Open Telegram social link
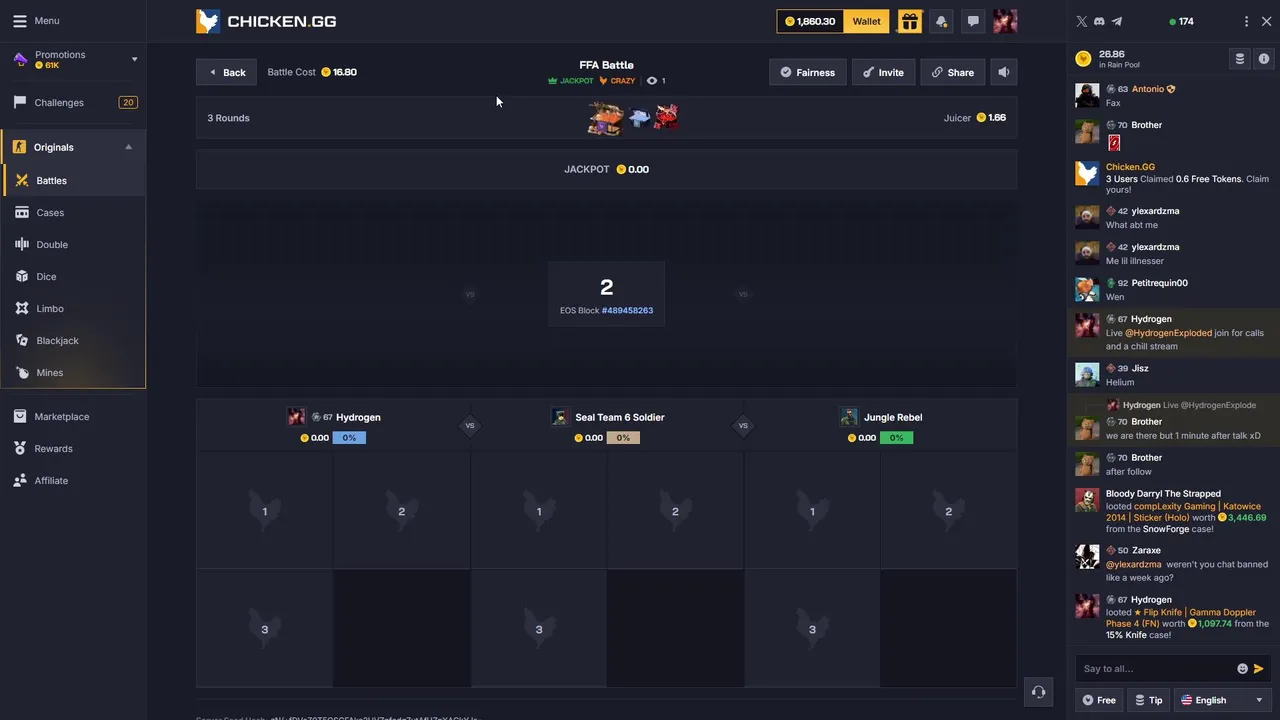Viewport: 1280px width, 720px height. click(1117, 21)
